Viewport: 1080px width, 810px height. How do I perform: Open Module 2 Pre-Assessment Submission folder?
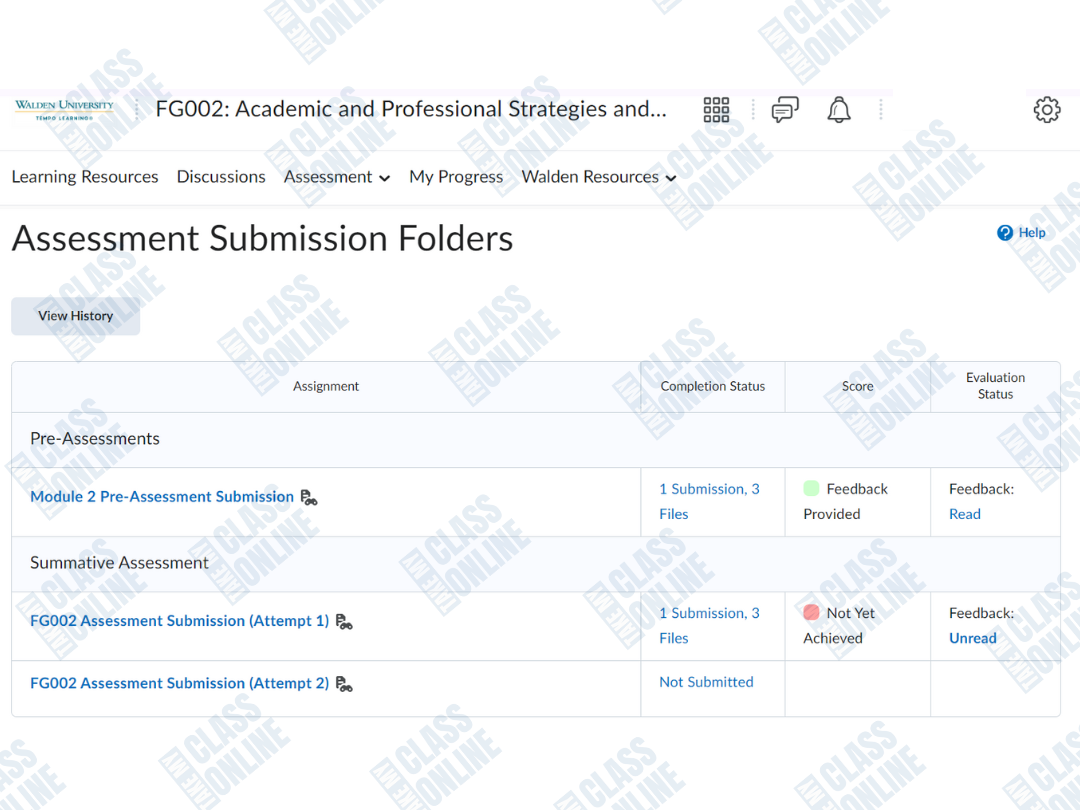[x=162, y=497]
